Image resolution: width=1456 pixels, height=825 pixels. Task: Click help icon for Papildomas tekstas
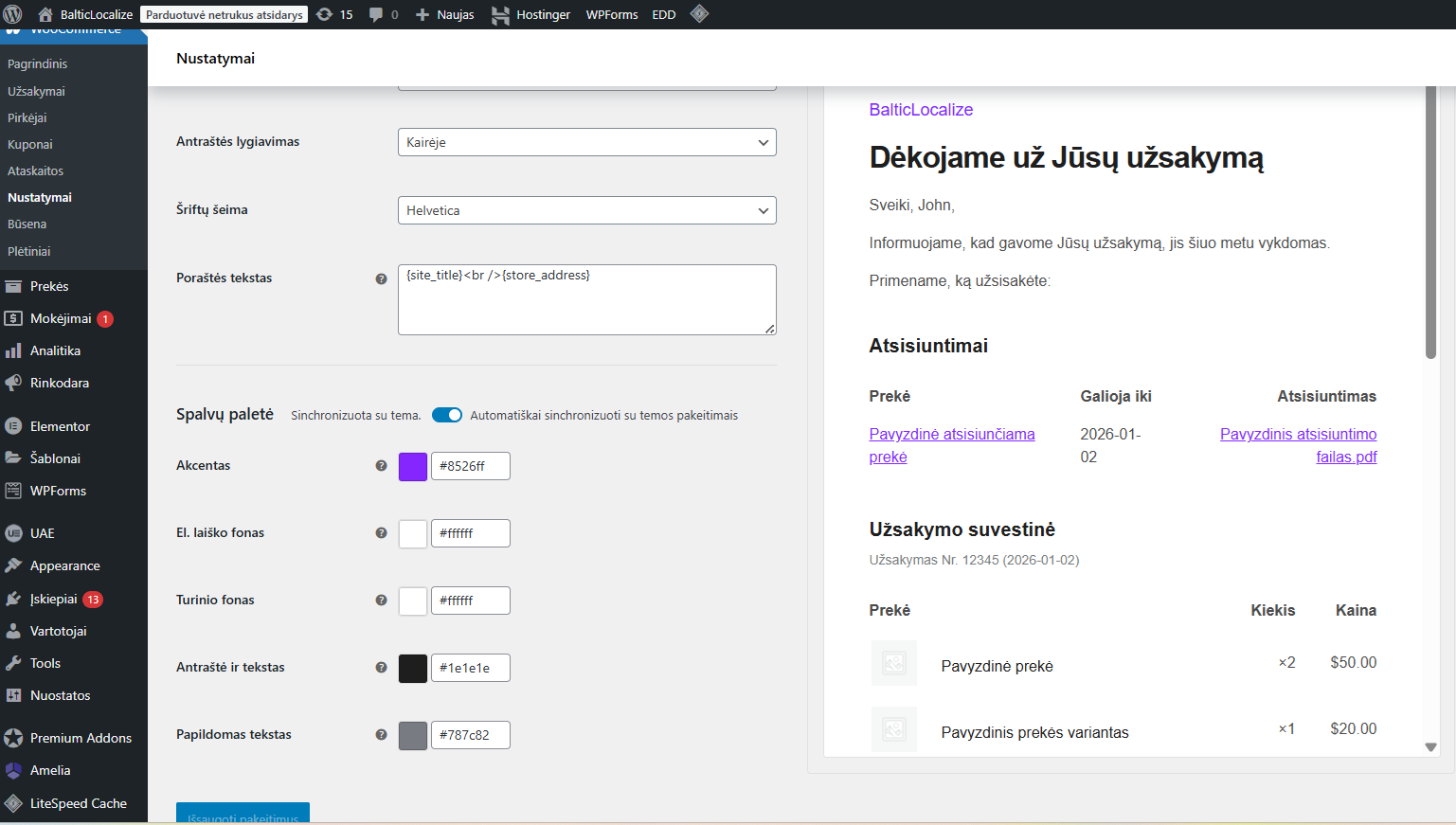tap(381, 735)
